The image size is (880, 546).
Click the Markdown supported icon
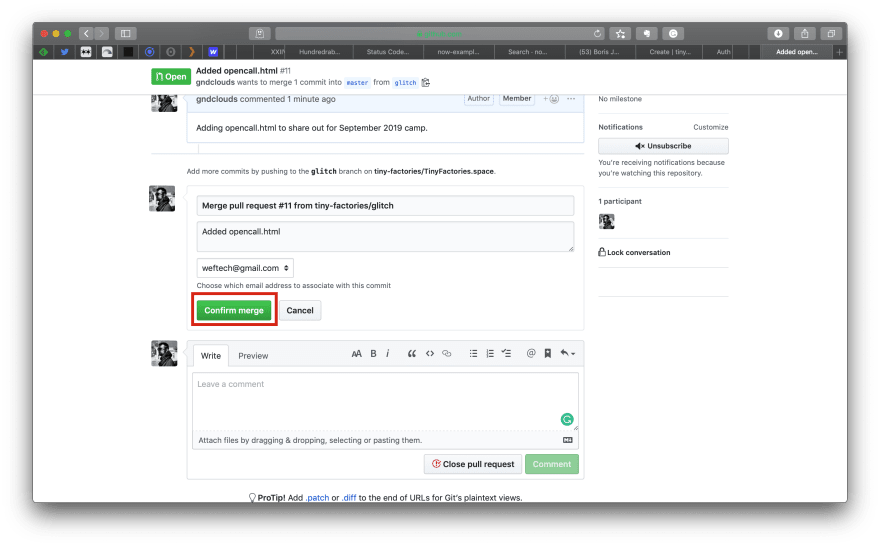tap(567, 440)
